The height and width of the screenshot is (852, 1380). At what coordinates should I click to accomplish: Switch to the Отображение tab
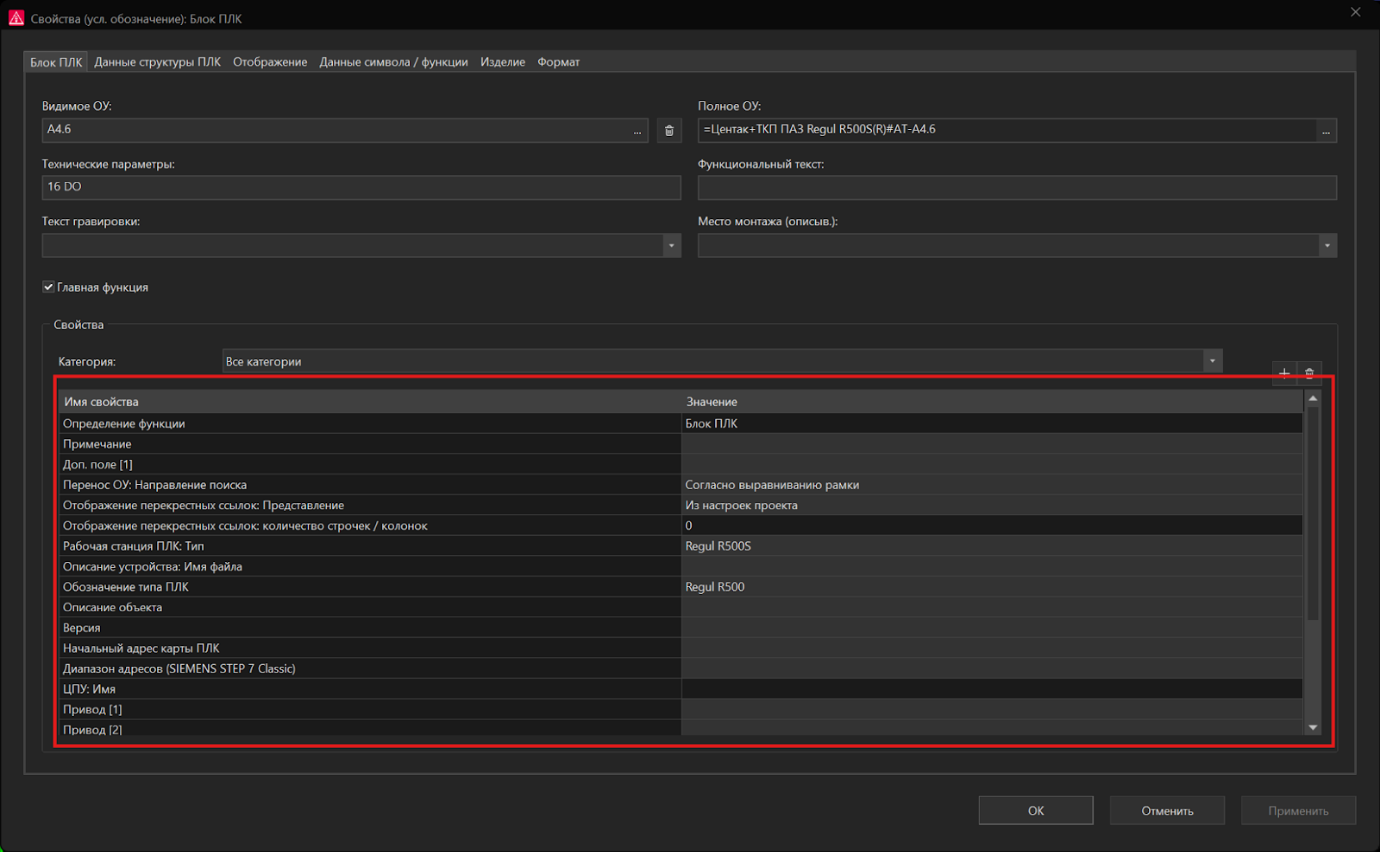pos(270,61)
